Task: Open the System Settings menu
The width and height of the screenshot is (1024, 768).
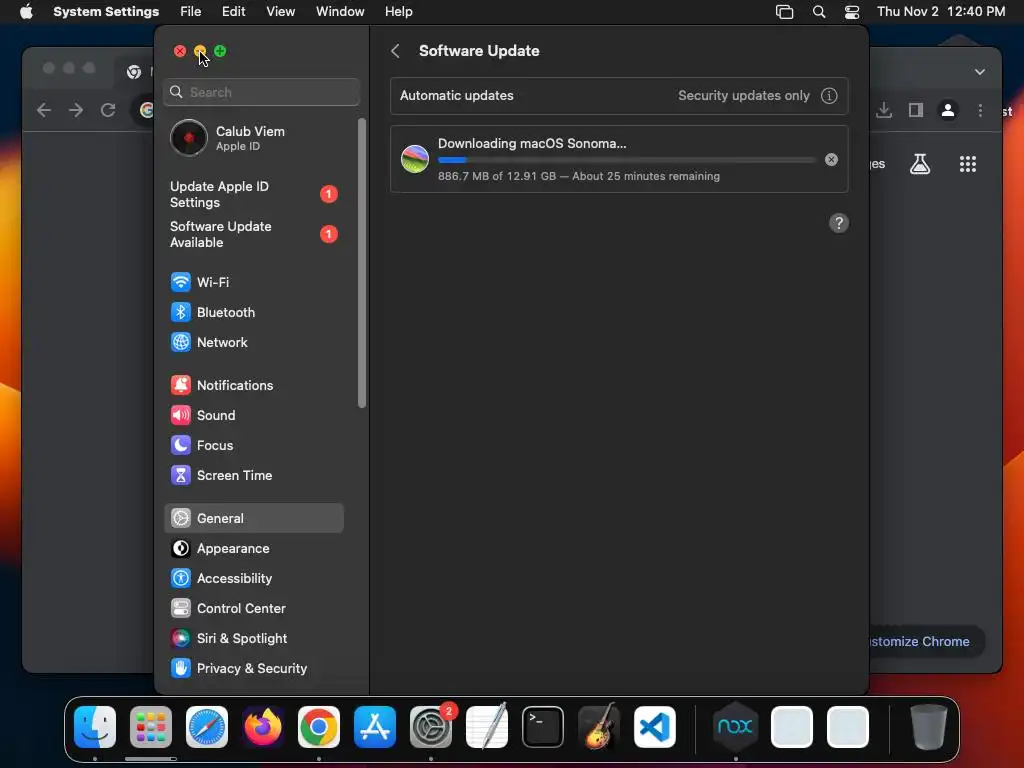Action: coord(106,12)
